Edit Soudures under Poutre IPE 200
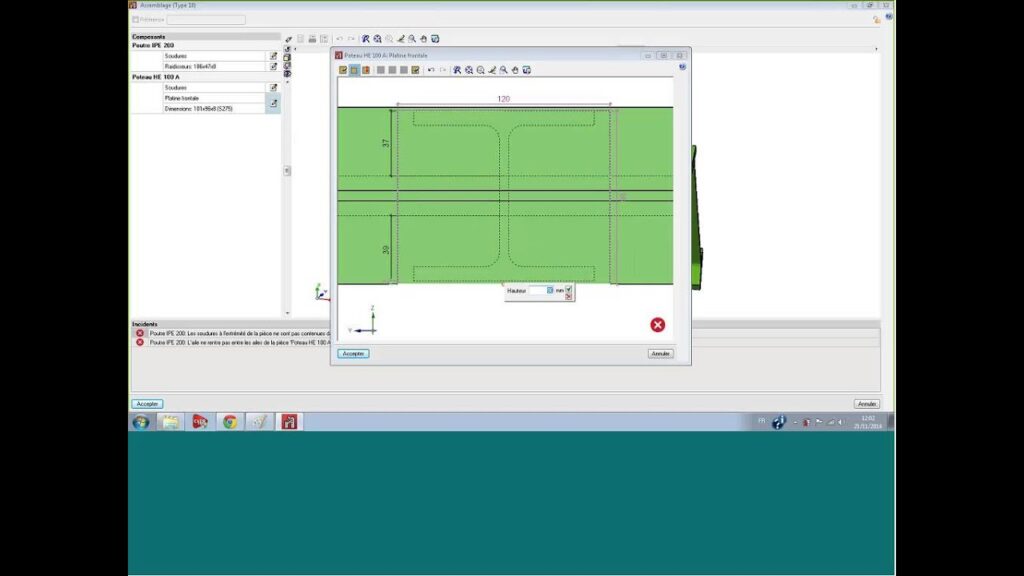Screen dimensions: 1024x576 click(x=273, y=56)
